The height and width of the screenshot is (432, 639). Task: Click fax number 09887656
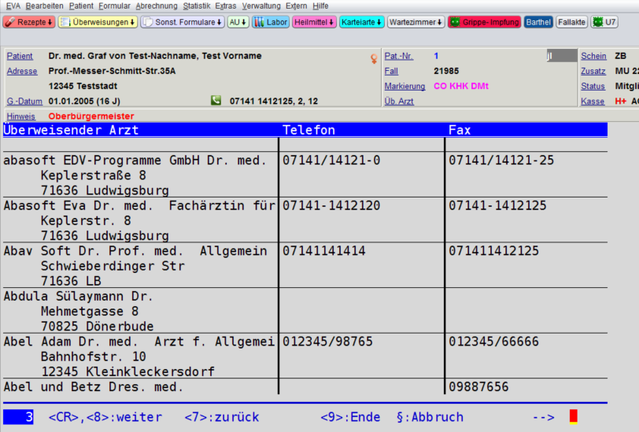point(478,387)
